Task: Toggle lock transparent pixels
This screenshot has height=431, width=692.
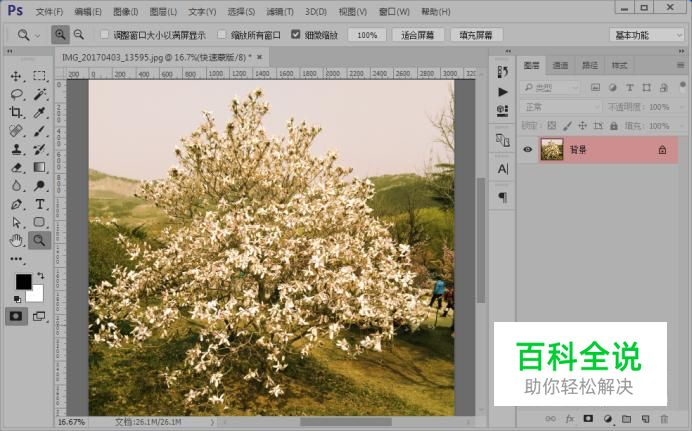Action: tap(552, 126)
